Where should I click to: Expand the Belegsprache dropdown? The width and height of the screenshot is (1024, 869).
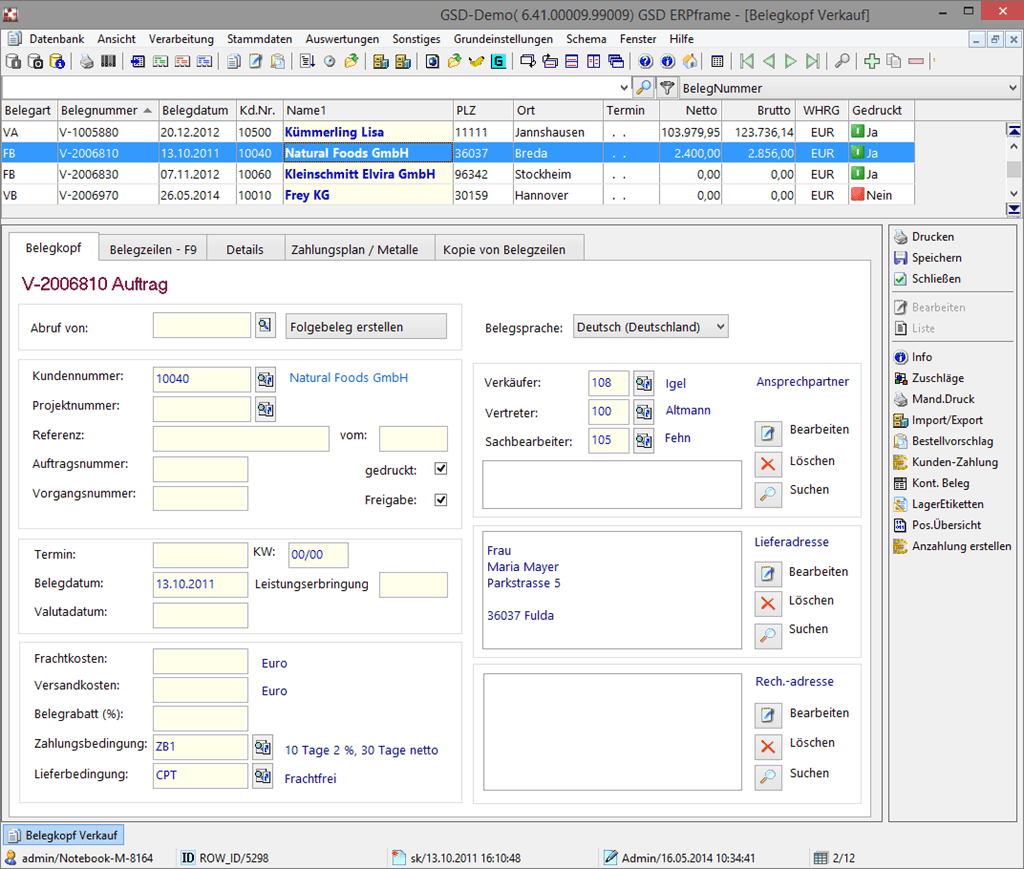coord(720,327)
